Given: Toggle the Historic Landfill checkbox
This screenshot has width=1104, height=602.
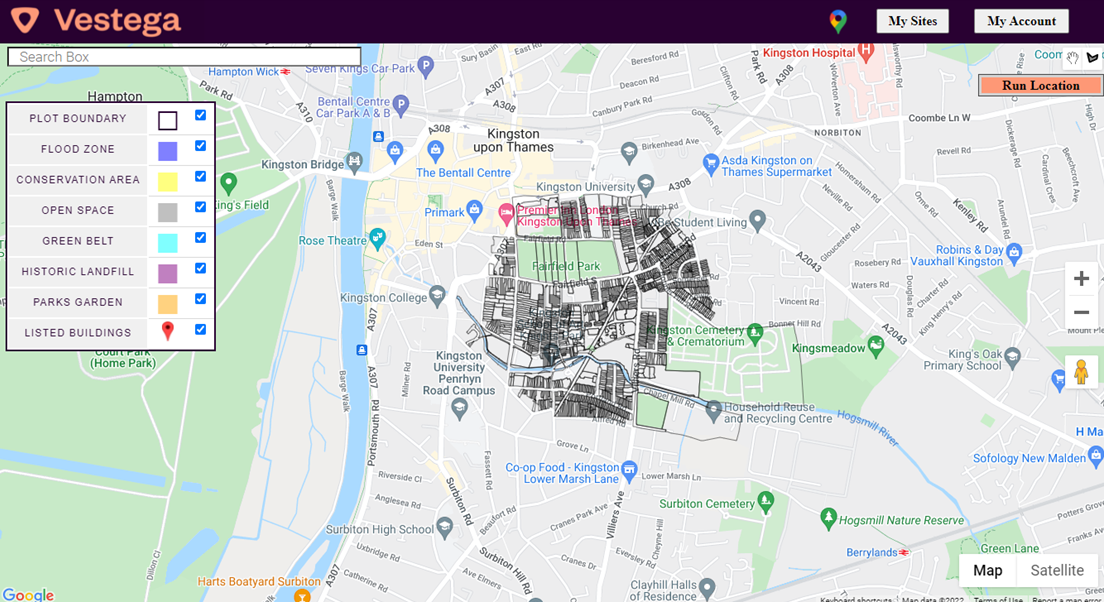Looking at the screenshot, I should [201, 268].
